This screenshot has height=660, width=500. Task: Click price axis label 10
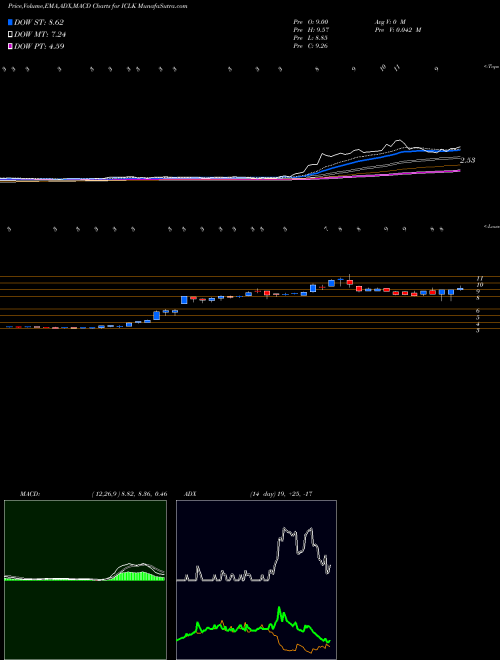pyautogui.click(x=479, y=285)
